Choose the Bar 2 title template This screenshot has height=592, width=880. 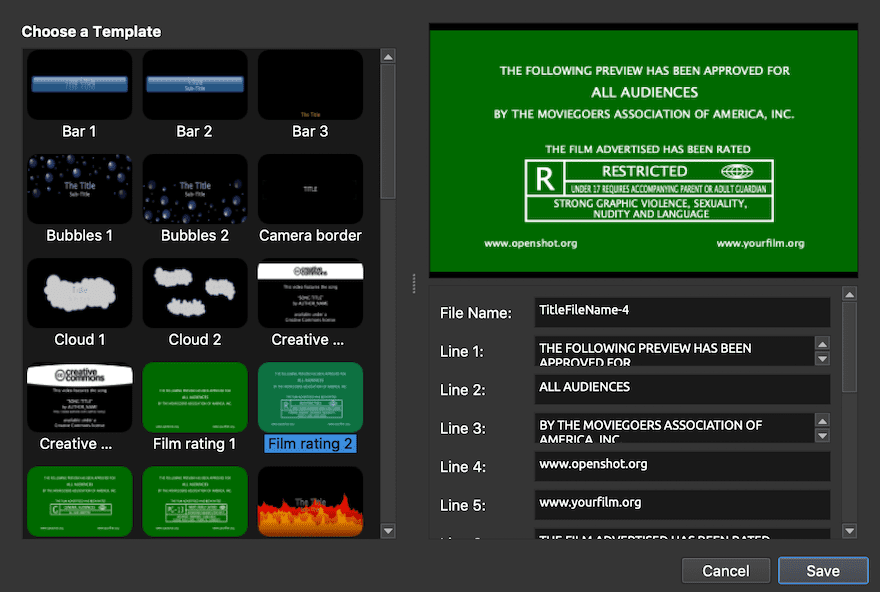coord(195,85)
